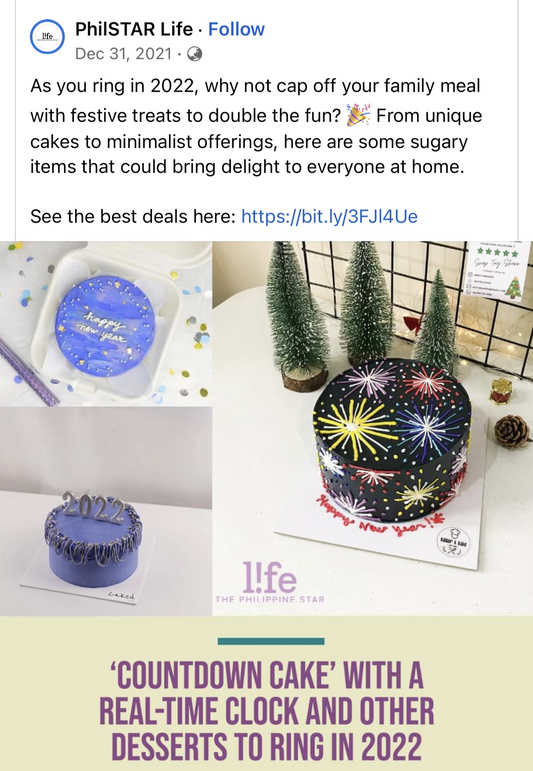The width and height of the screenshot is (533, 771).
Task: Click the post caption text about festive treats
Action: 256,126
